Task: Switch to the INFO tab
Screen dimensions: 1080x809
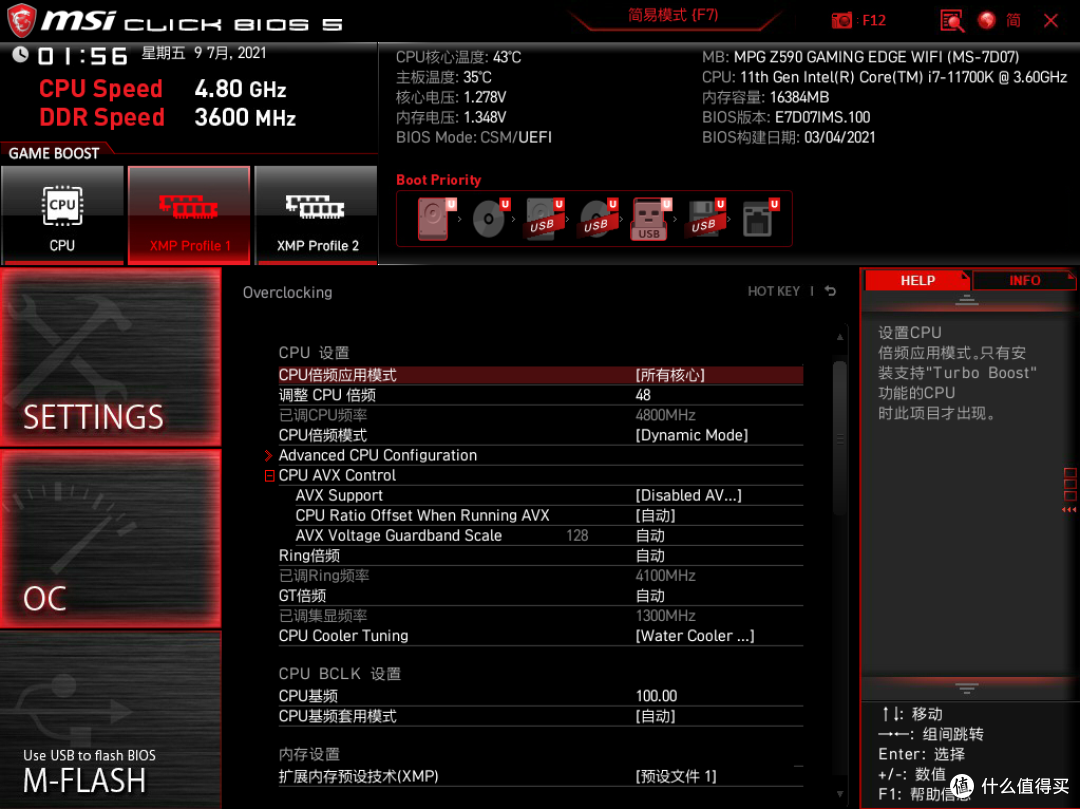Action: coord(1024,281)
